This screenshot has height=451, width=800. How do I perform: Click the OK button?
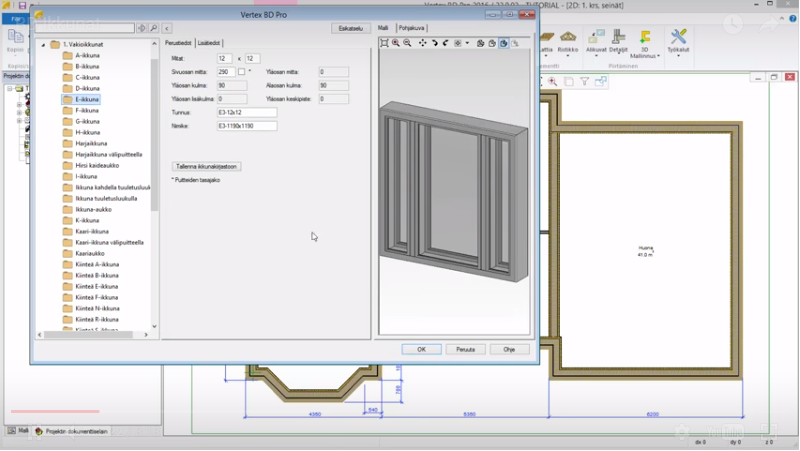coord(421,349)
